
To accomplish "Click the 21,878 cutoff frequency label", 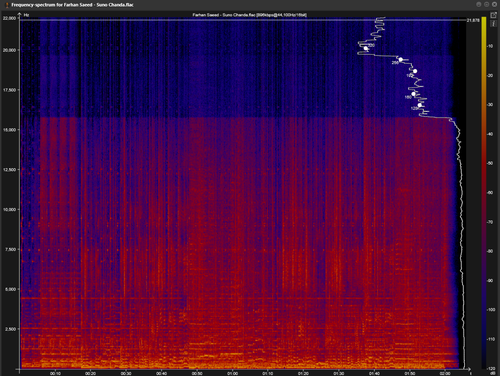I will coord(473,20).
